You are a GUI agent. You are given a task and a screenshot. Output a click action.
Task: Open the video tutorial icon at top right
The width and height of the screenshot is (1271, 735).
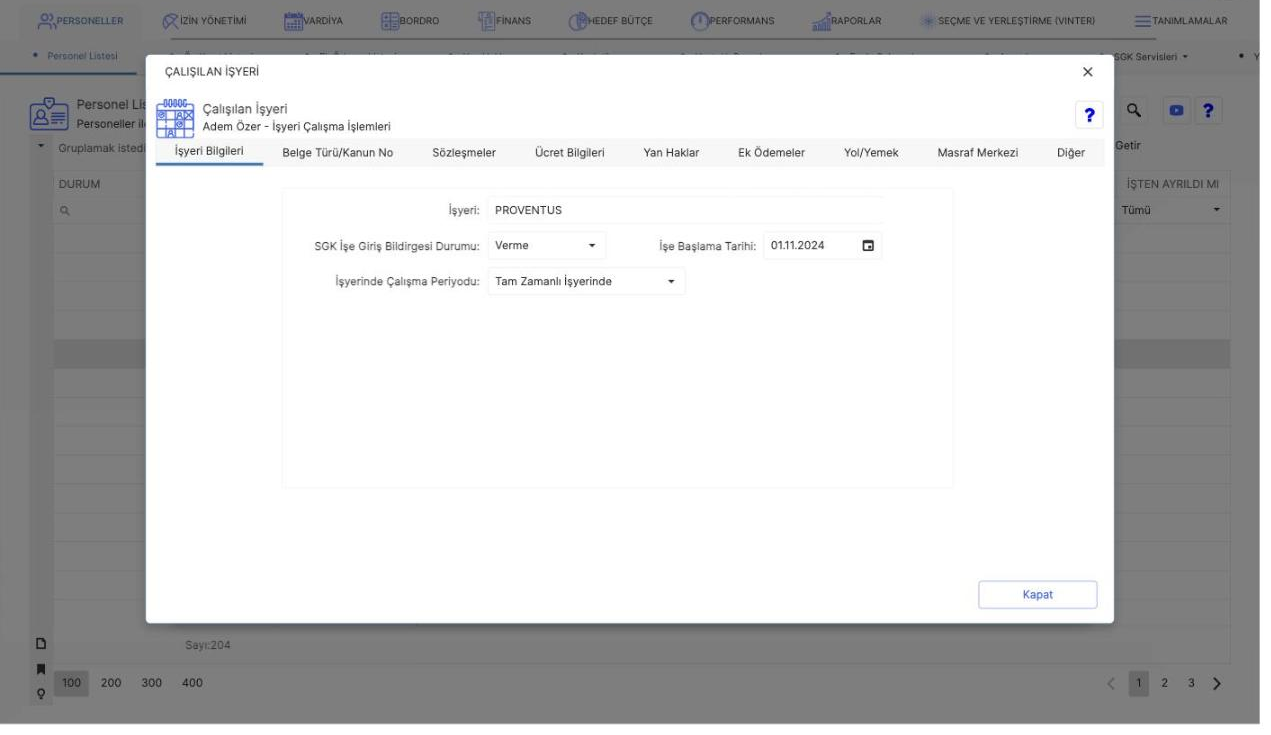click(1174, 111)
